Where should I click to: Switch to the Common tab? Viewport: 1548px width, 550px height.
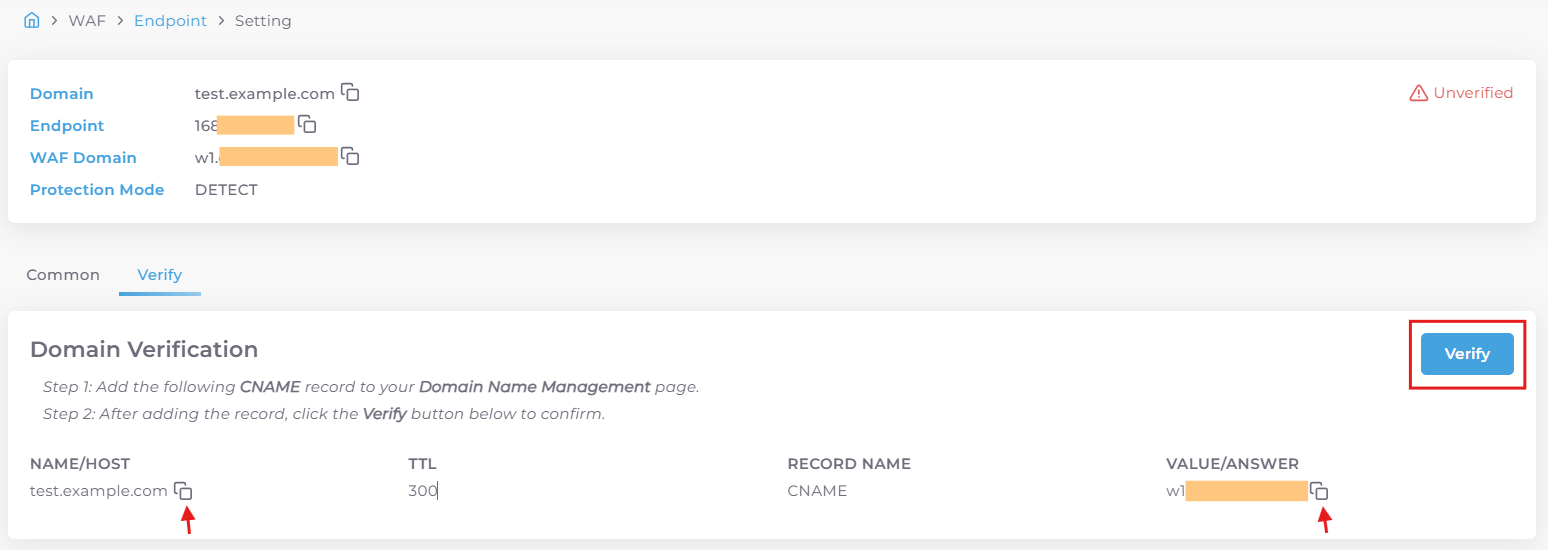(x=63, y=275)
